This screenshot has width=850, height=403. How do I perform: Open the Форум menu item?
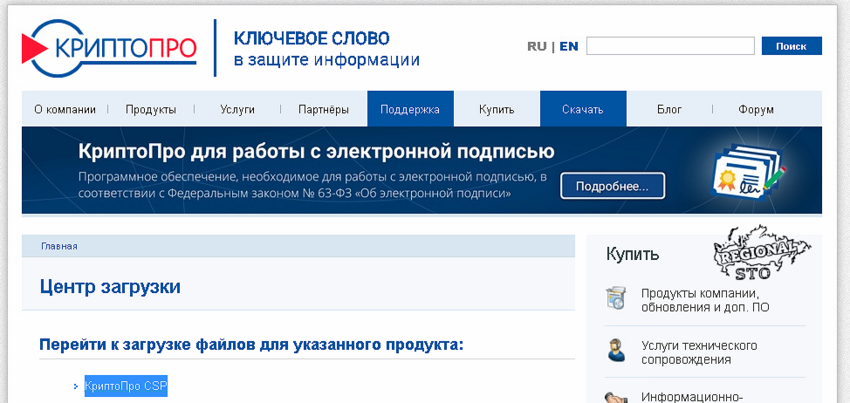[x=756, y=110]
